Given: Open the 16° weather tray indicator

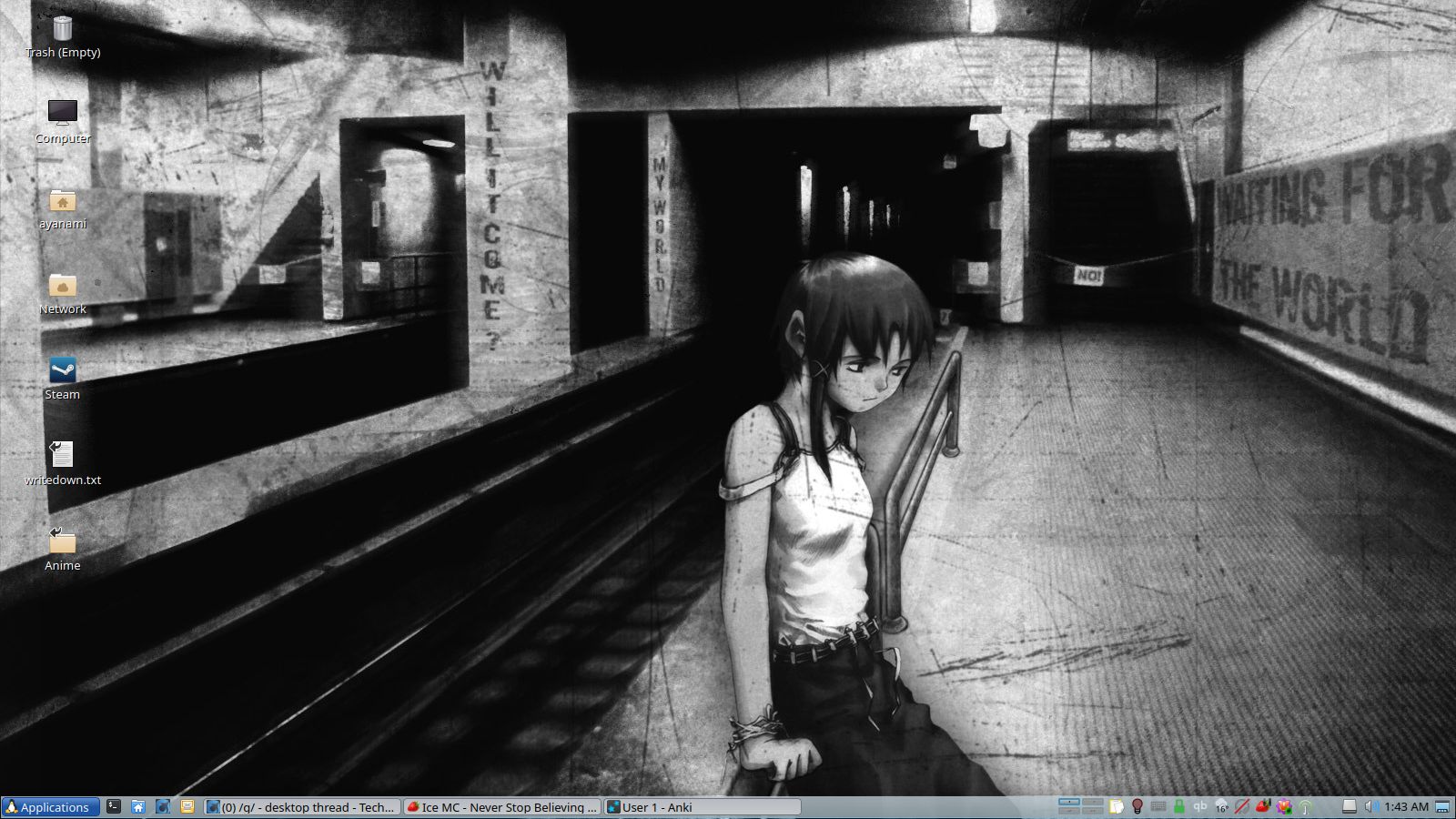Looking at the screenshot, I should (x=1221, y=806).
